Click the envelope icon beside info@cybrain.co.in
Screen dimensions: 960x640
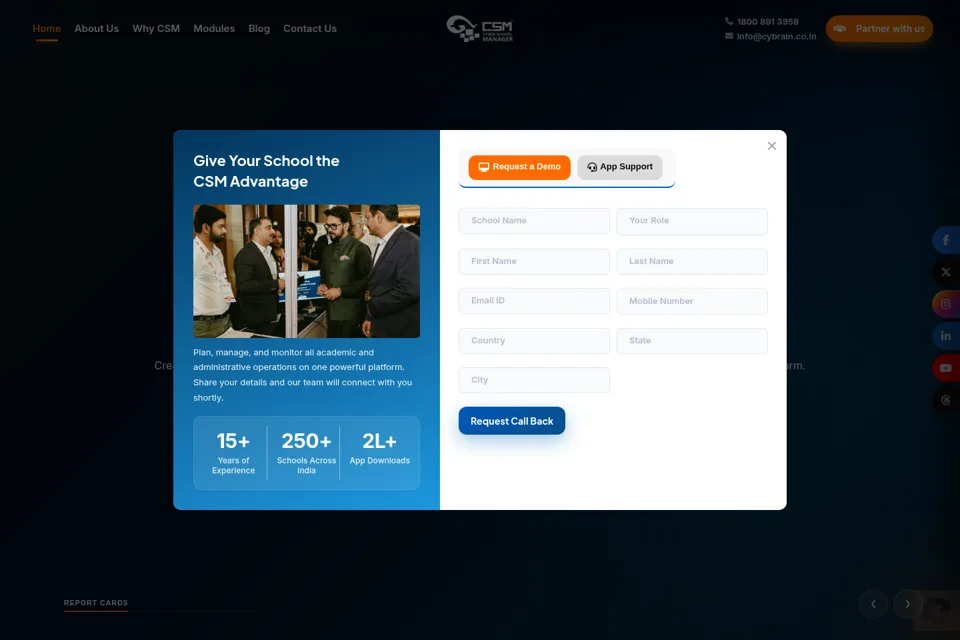pyautogui.click(x=729, y=36)
